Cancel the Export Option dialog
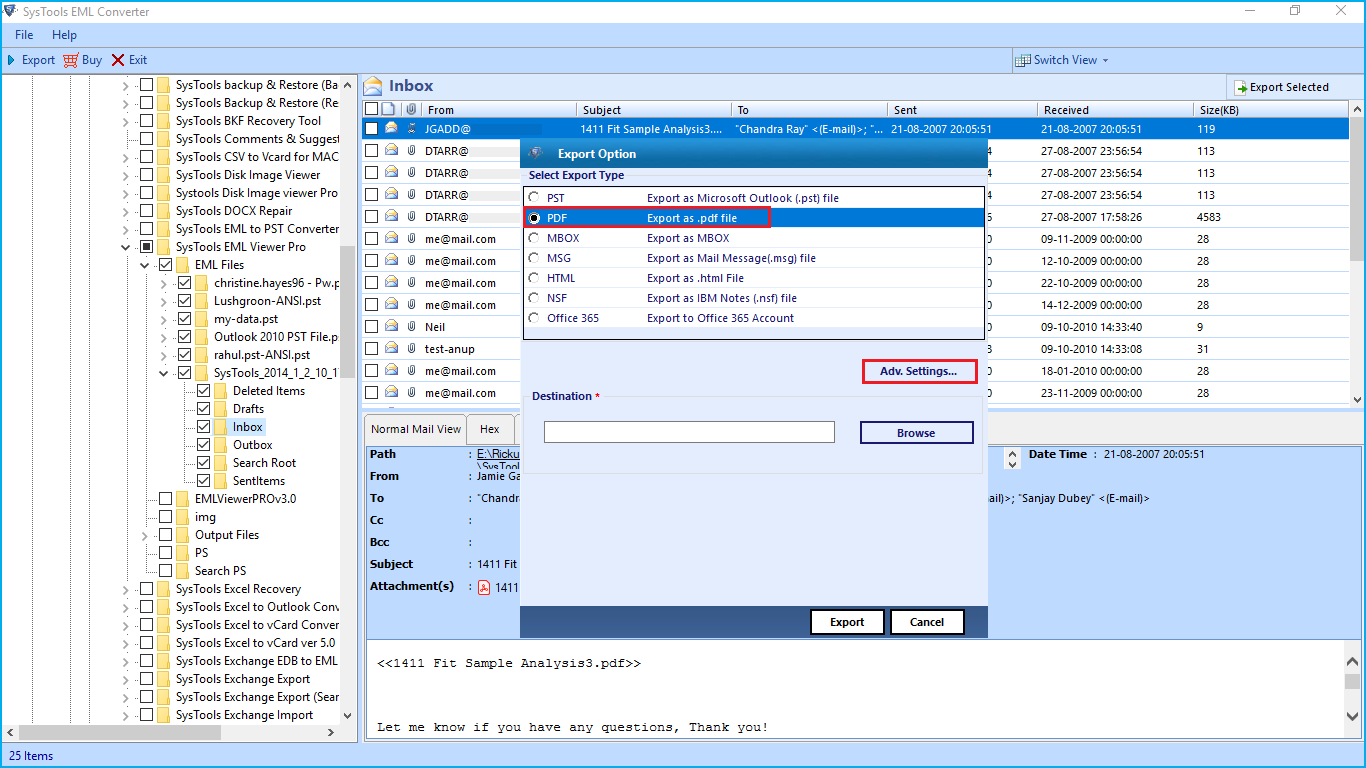The width and height of the screenshot is (1366, 768). point(927,622)
